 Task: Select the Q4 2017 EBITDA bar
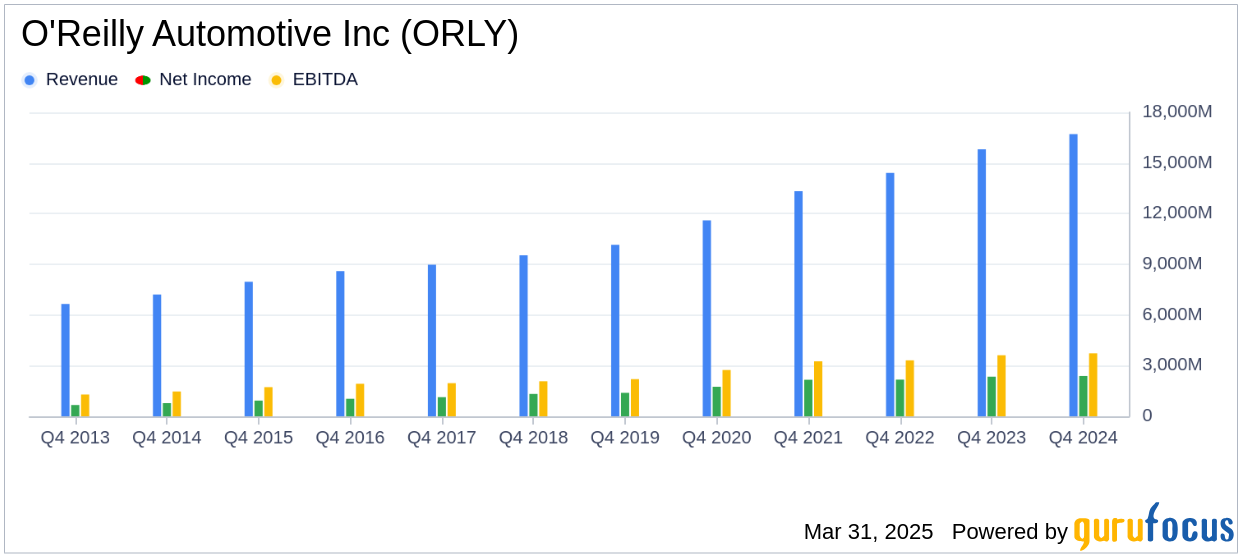click(x=452, y=400)
